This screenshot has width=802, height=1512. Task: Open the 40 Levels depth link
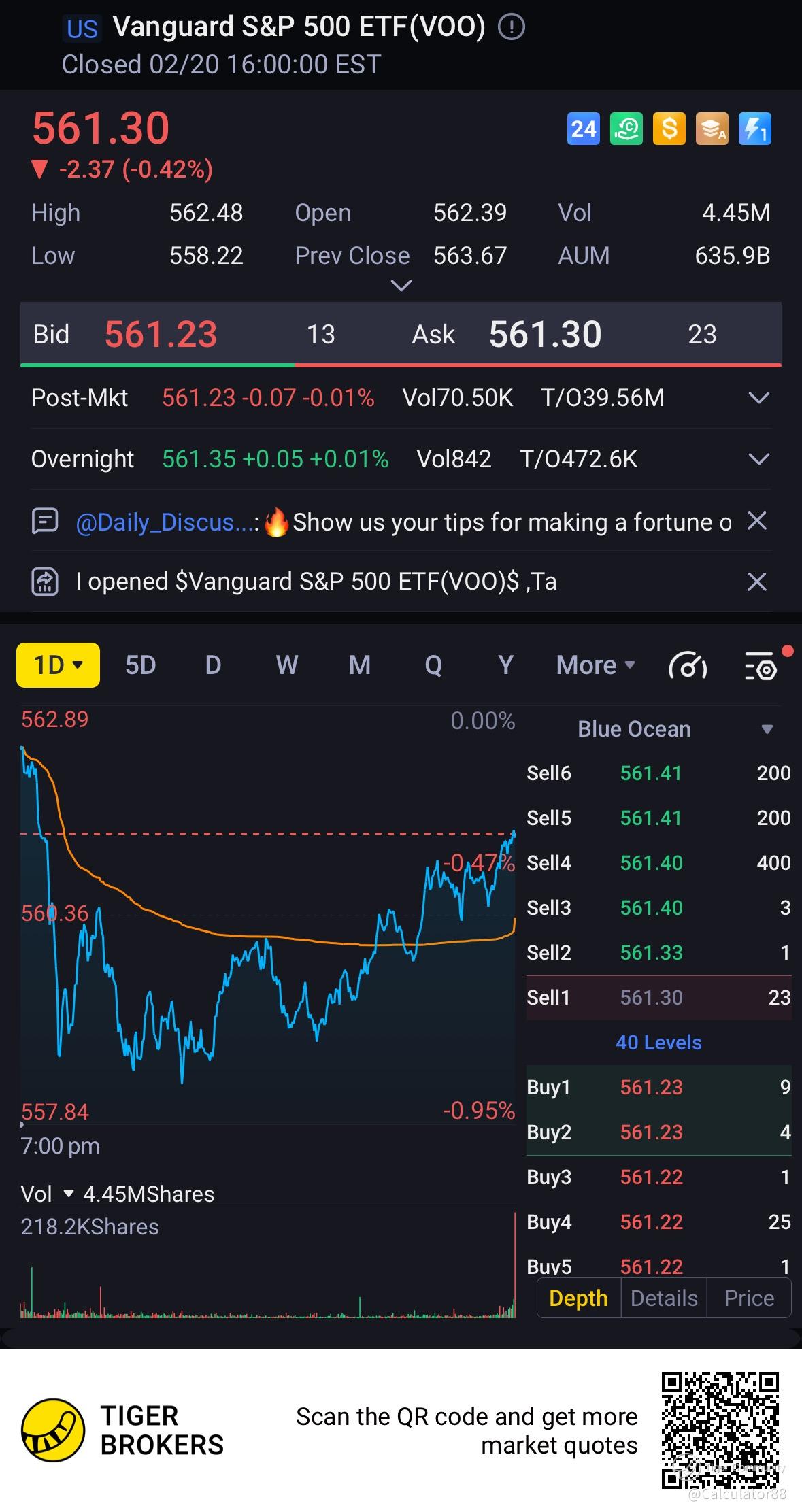(x=658, y=1042)
